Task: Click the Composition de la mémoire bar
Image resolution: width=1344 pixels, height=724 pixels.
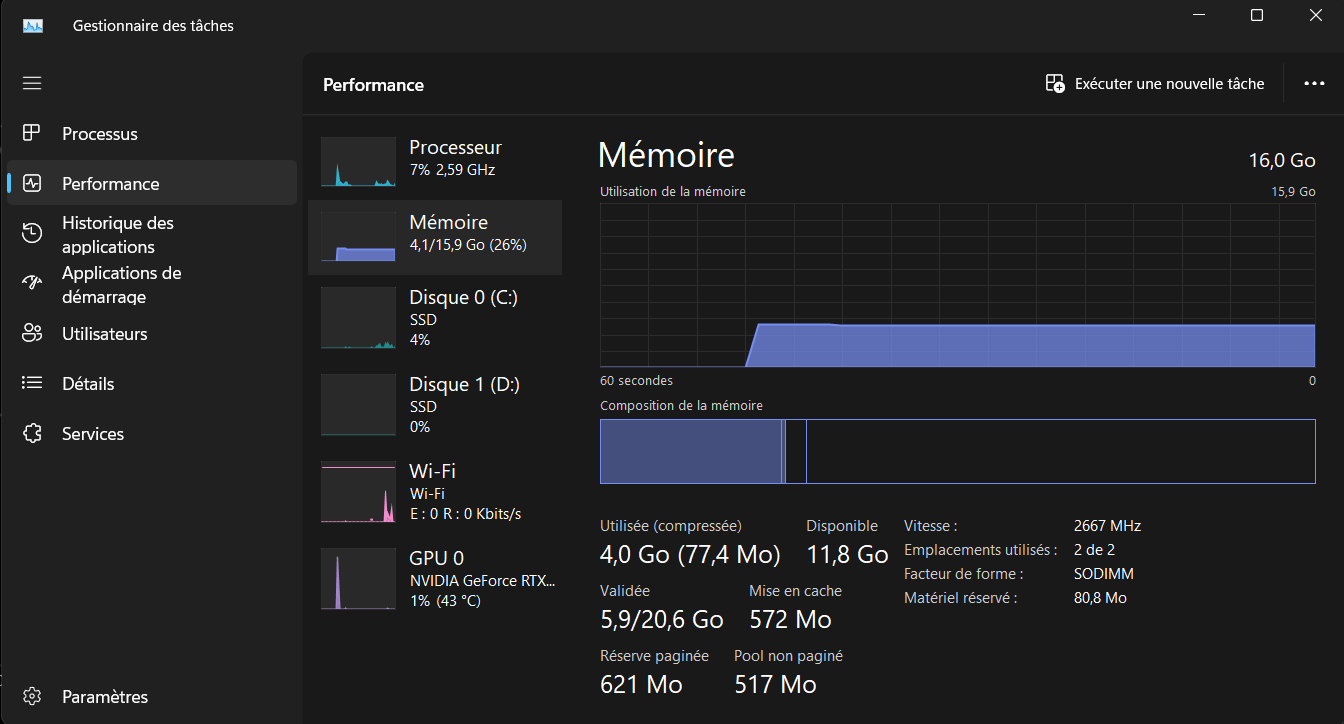Action: pyautogui.click(x=957, y=451)
